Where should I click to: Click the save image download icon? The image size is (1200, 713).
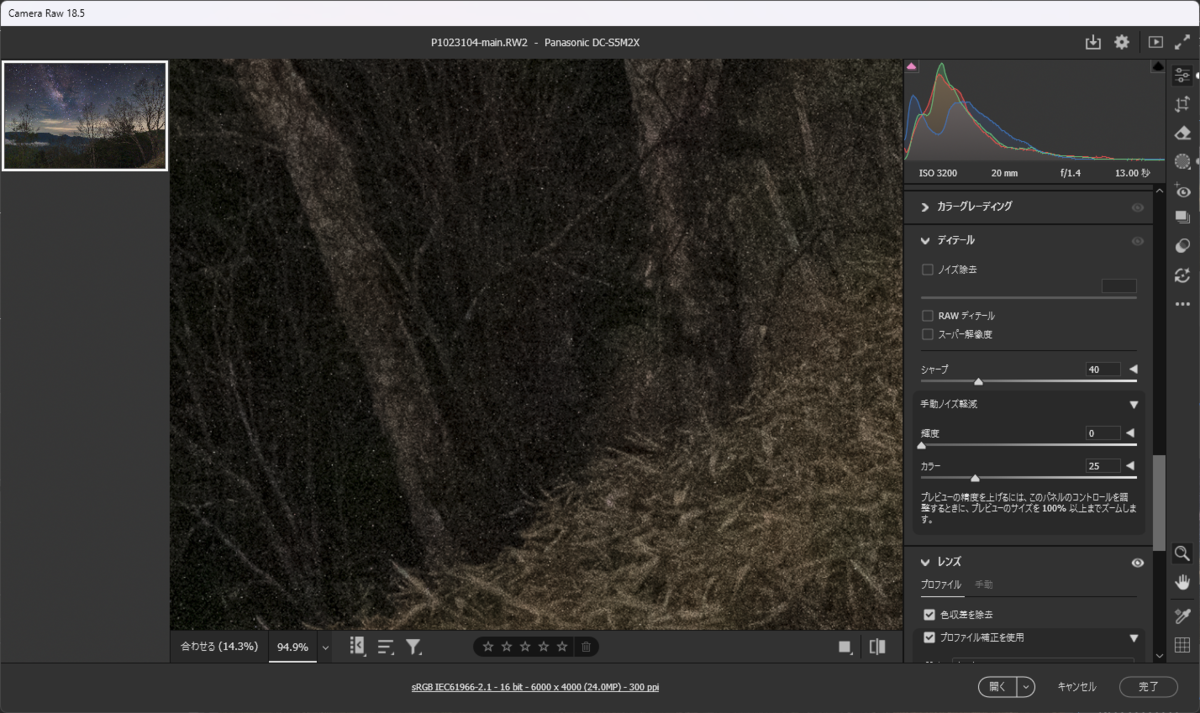coord(1093,42)
